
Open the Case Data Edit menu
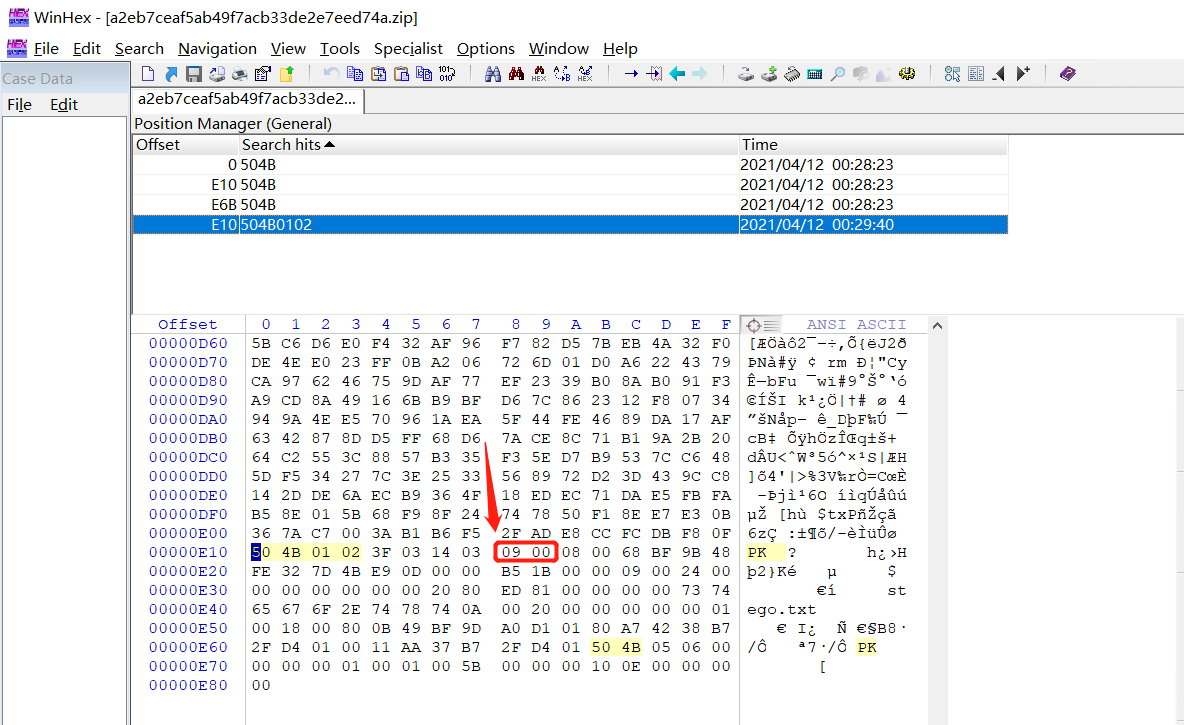pos(65,104)
